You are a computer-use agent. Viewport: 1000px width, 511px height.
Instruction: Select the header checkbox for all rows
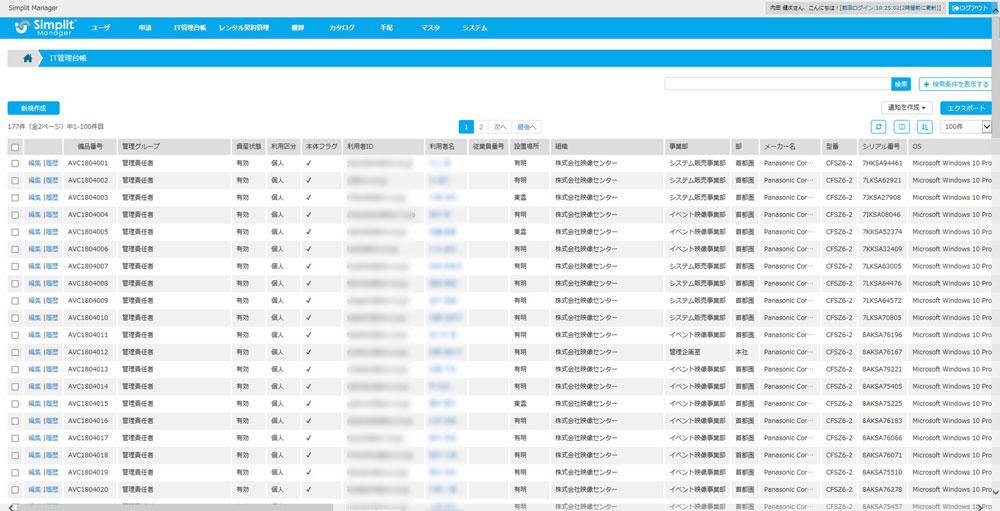[15, 147]
